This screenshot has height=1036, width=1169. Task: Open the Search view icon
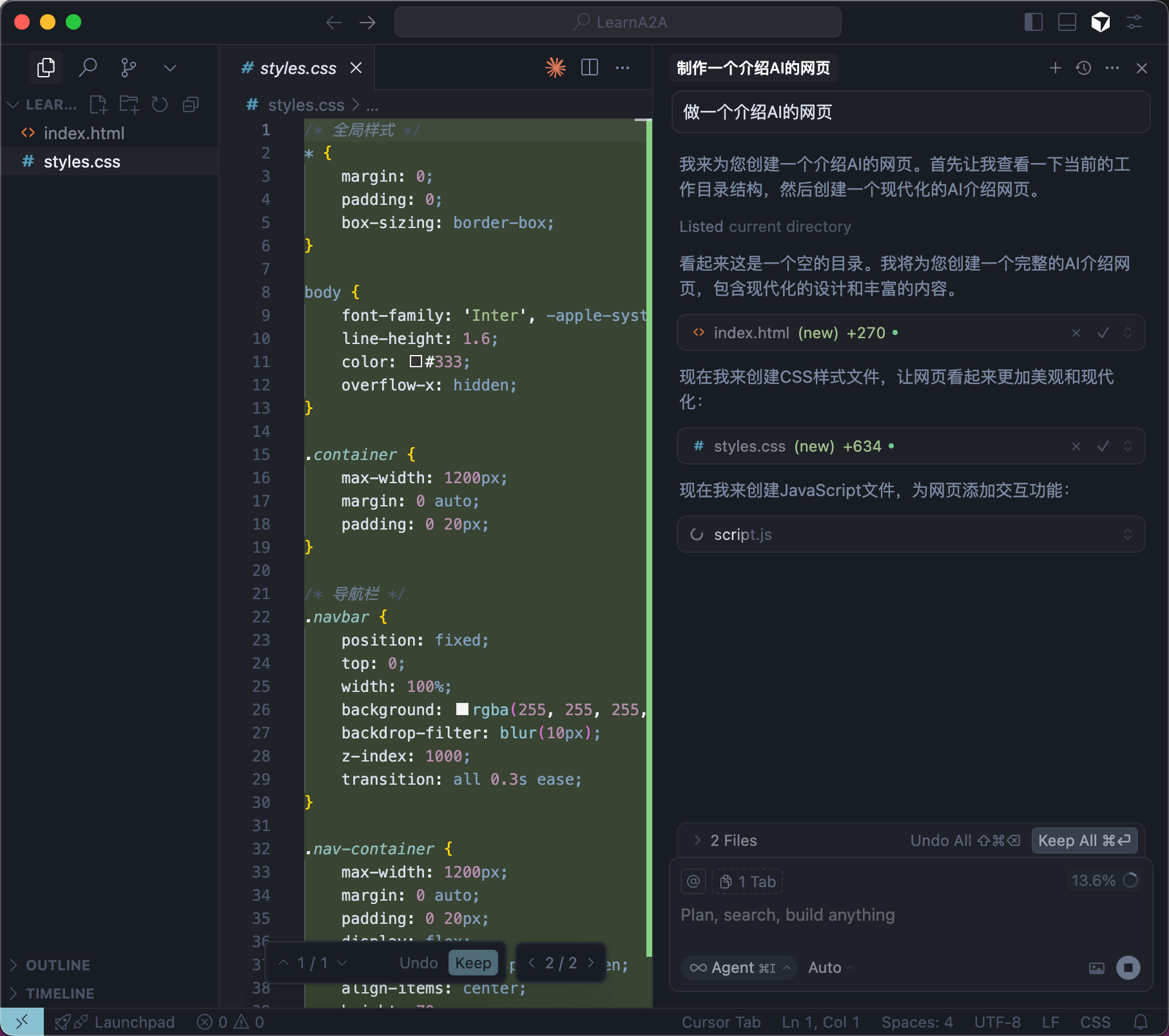click(x=88, y=68)
